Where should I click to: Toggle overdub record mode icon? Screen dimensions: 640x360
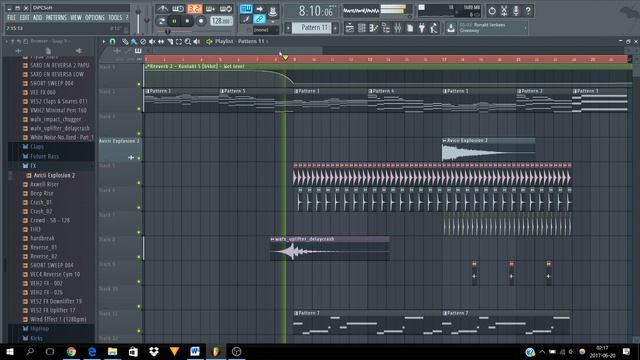(x=210, y=9)
